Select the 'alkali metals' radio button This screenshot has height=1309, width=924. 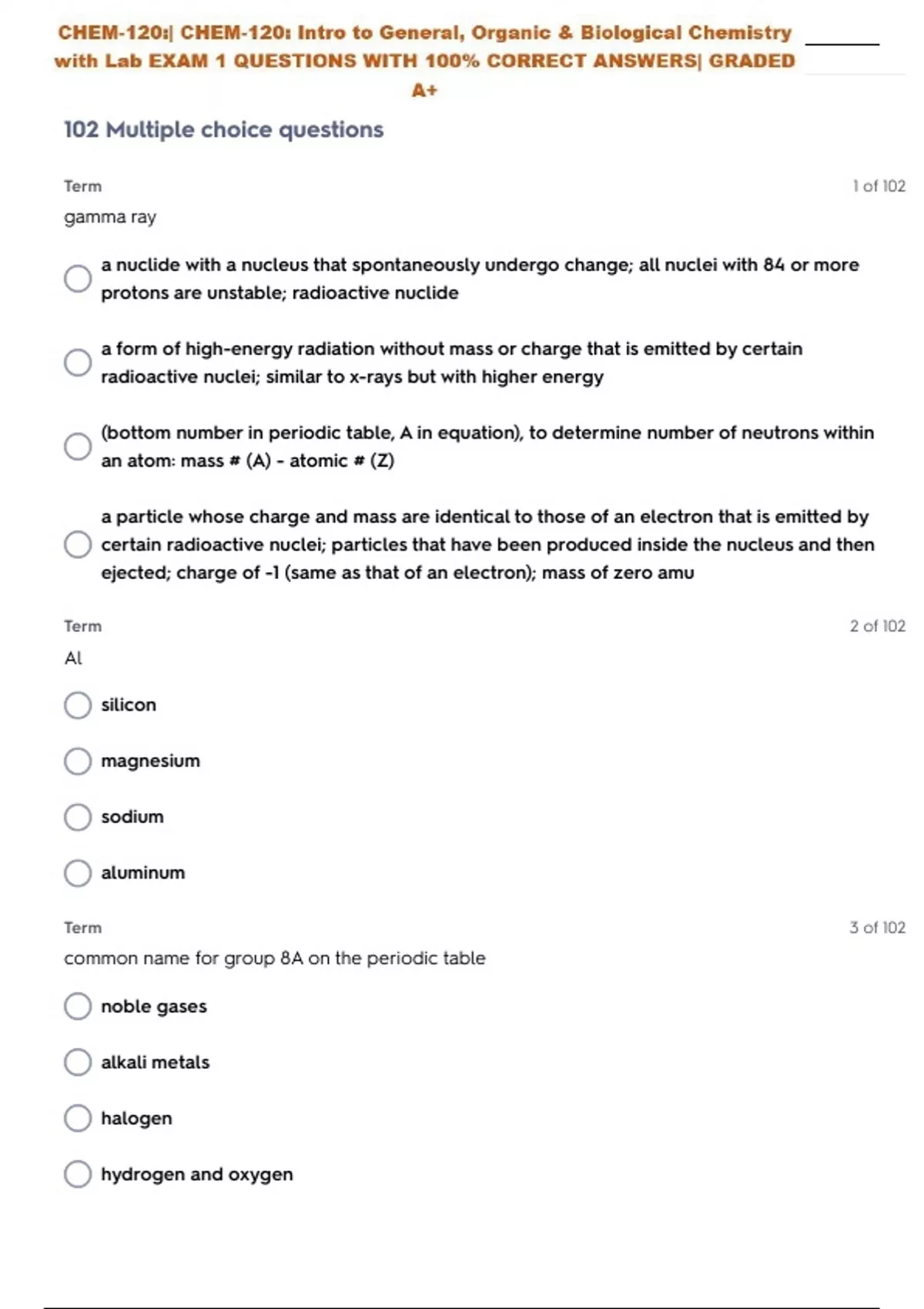click(78, 1063)
